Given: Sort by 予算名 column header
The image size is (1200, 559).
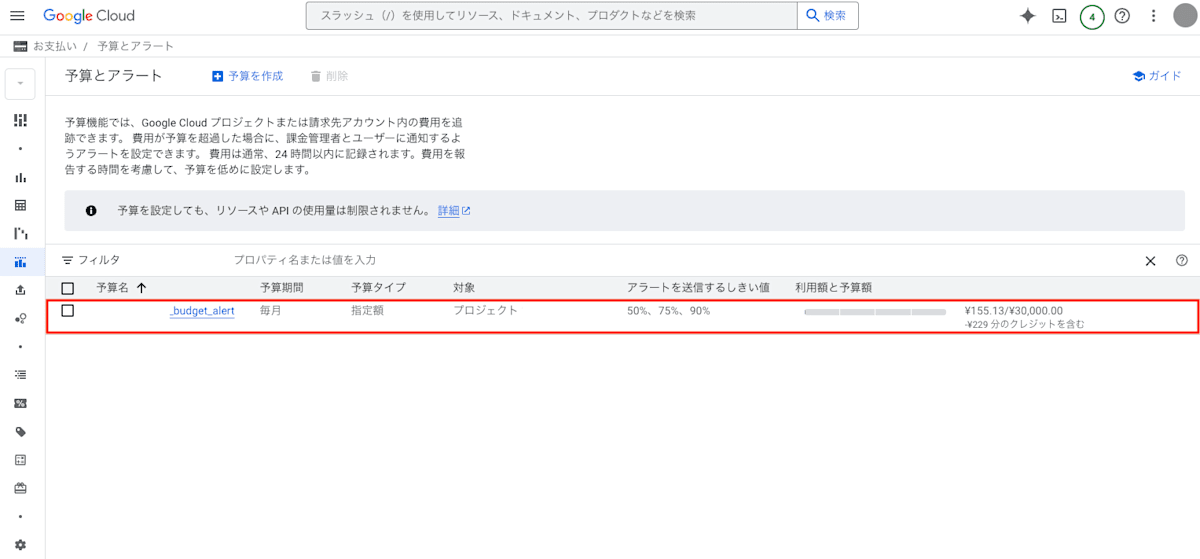Looking at the screenshot, I should point(113,288).
